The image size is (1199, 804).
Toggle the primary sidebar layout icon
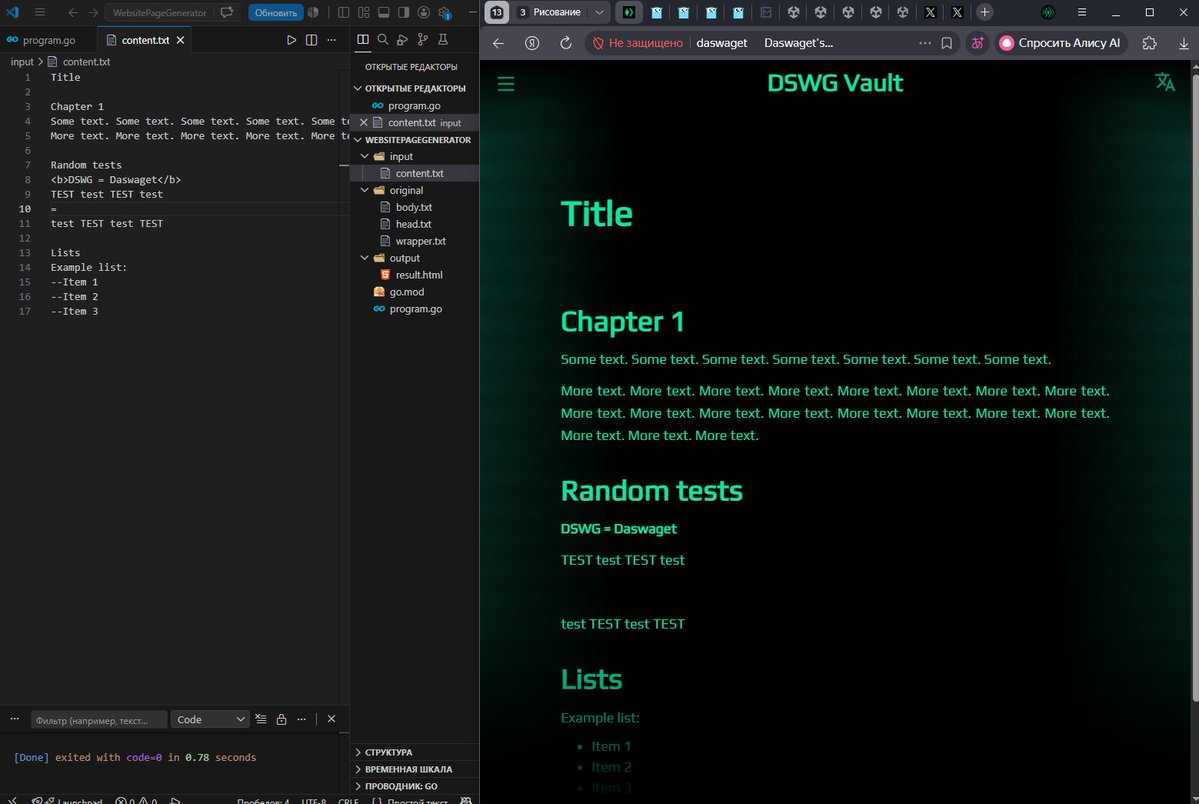pos(343,12)
